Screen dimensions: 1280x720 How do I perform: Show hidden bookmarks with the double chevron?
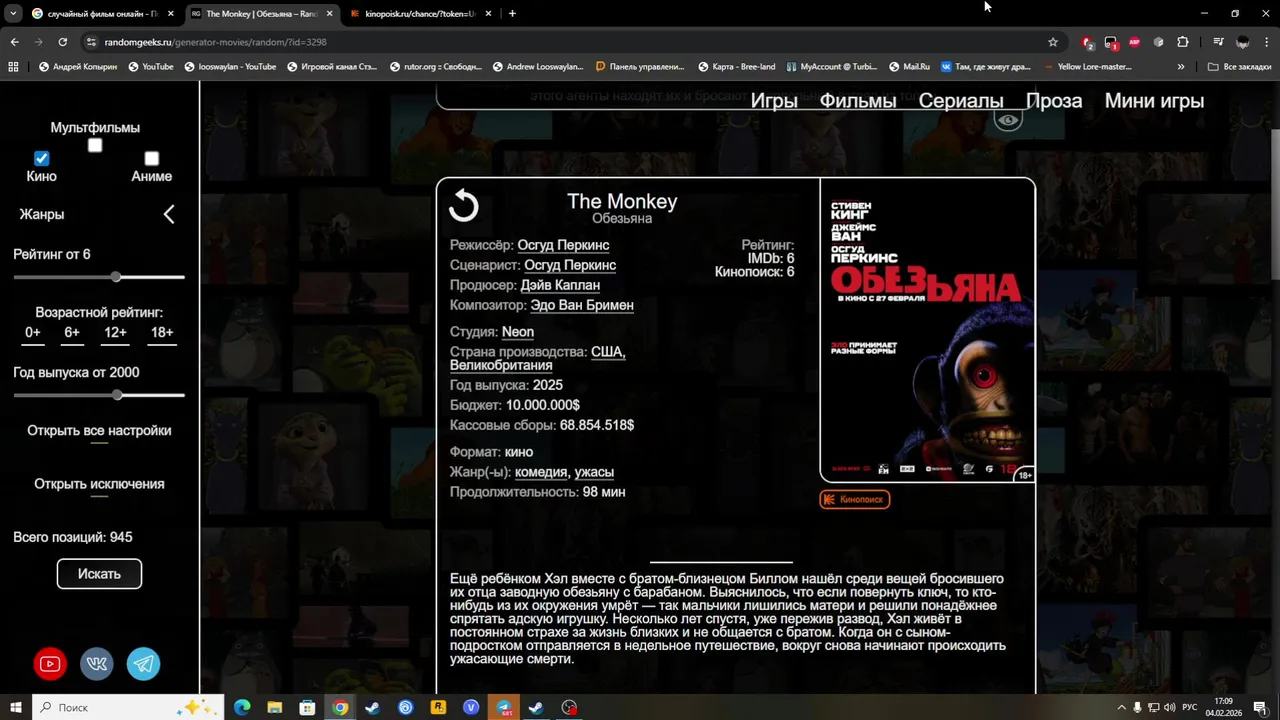click(1181, 67)
